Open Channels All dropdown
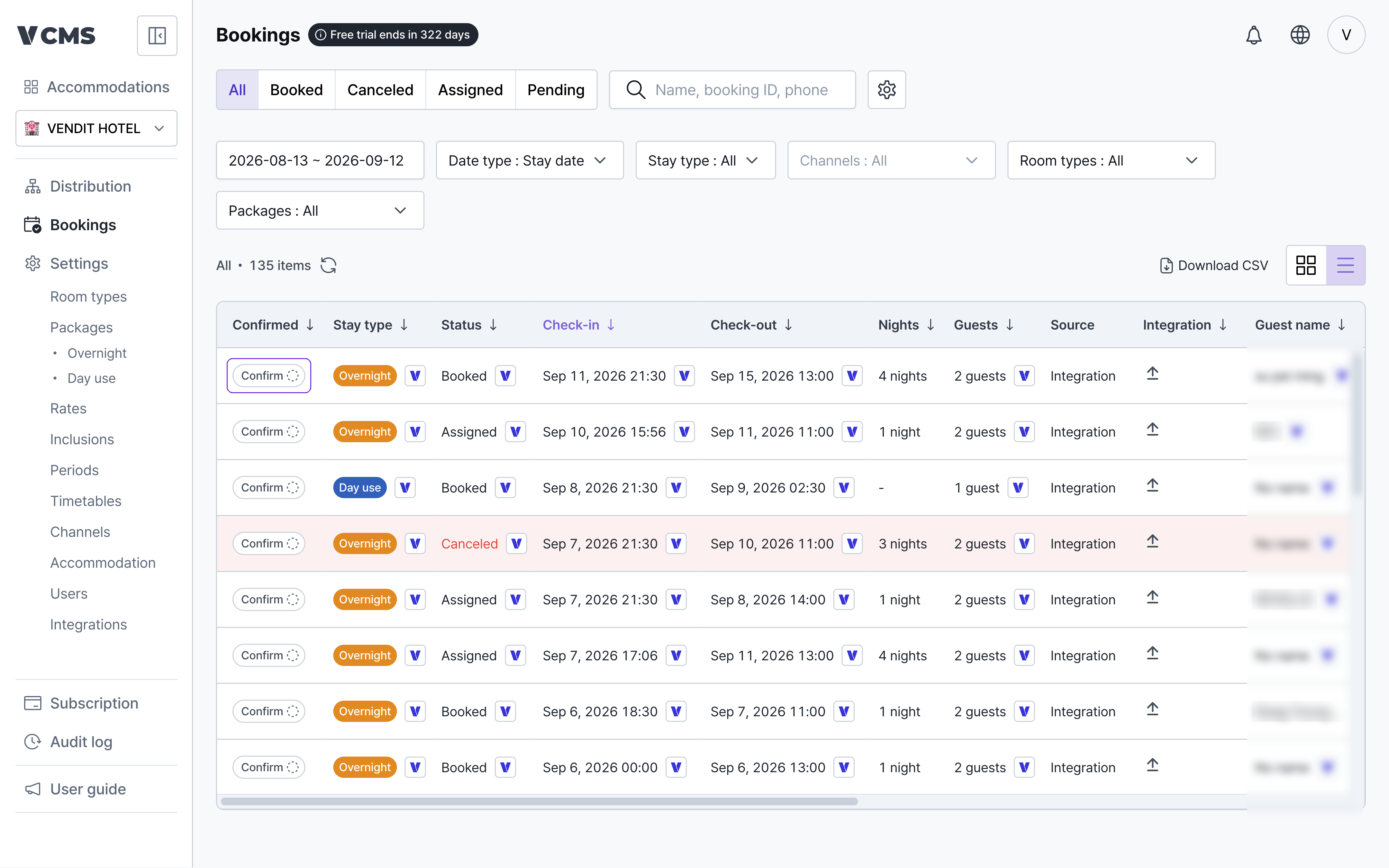The image size is (1389, 868). (891, 160)
